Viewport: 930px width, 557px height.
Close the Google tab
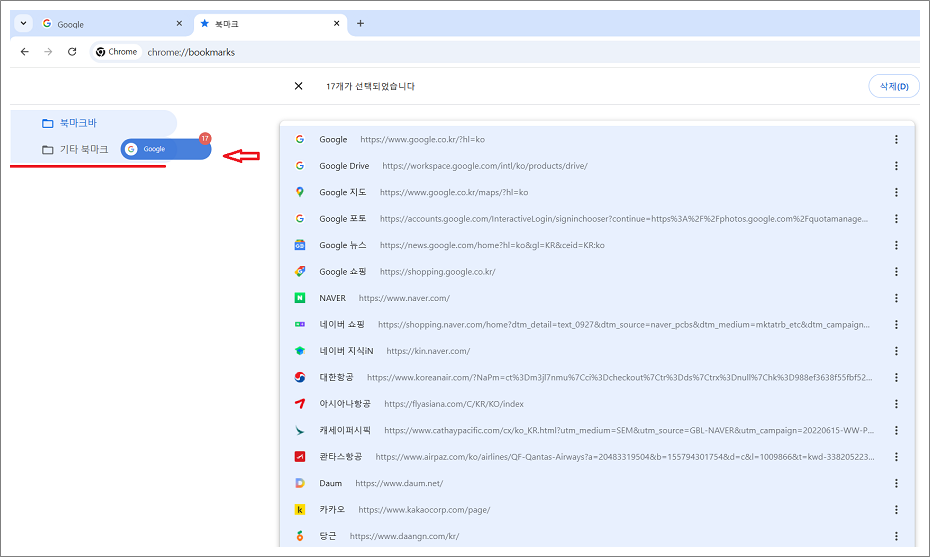179,24
